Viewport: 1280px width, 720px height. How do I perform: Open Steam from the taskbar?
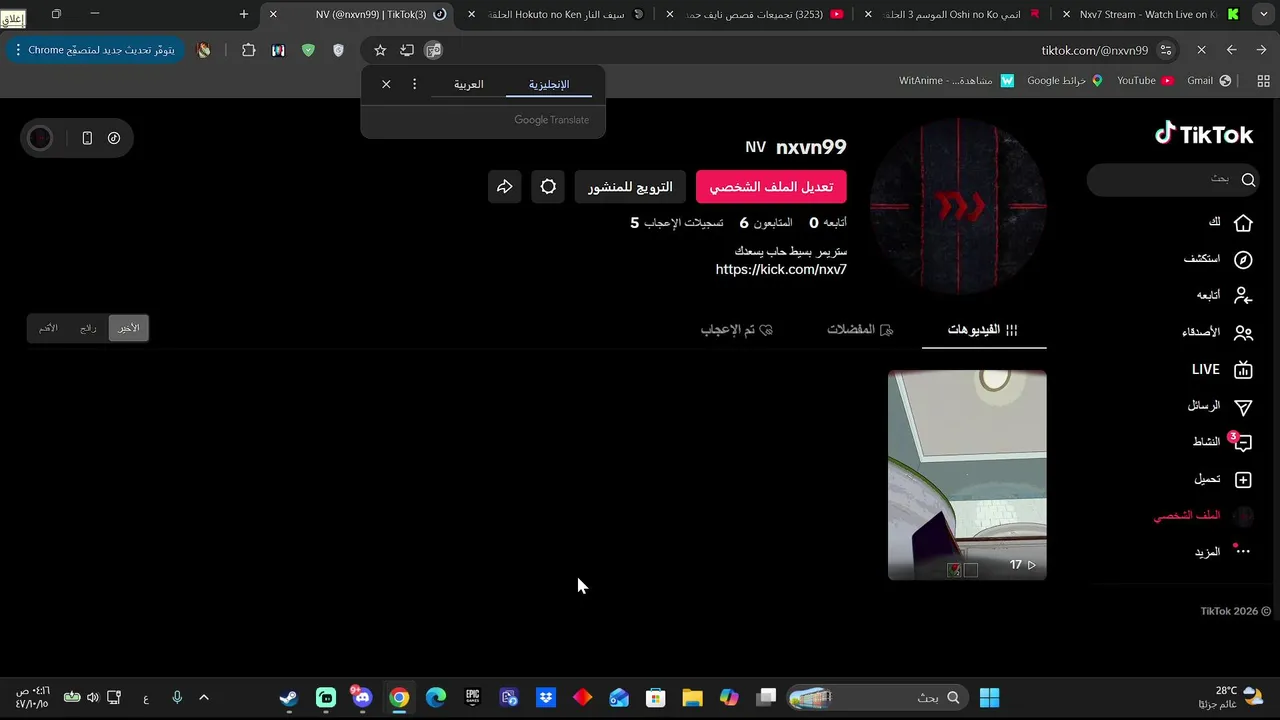pos(288,698)
